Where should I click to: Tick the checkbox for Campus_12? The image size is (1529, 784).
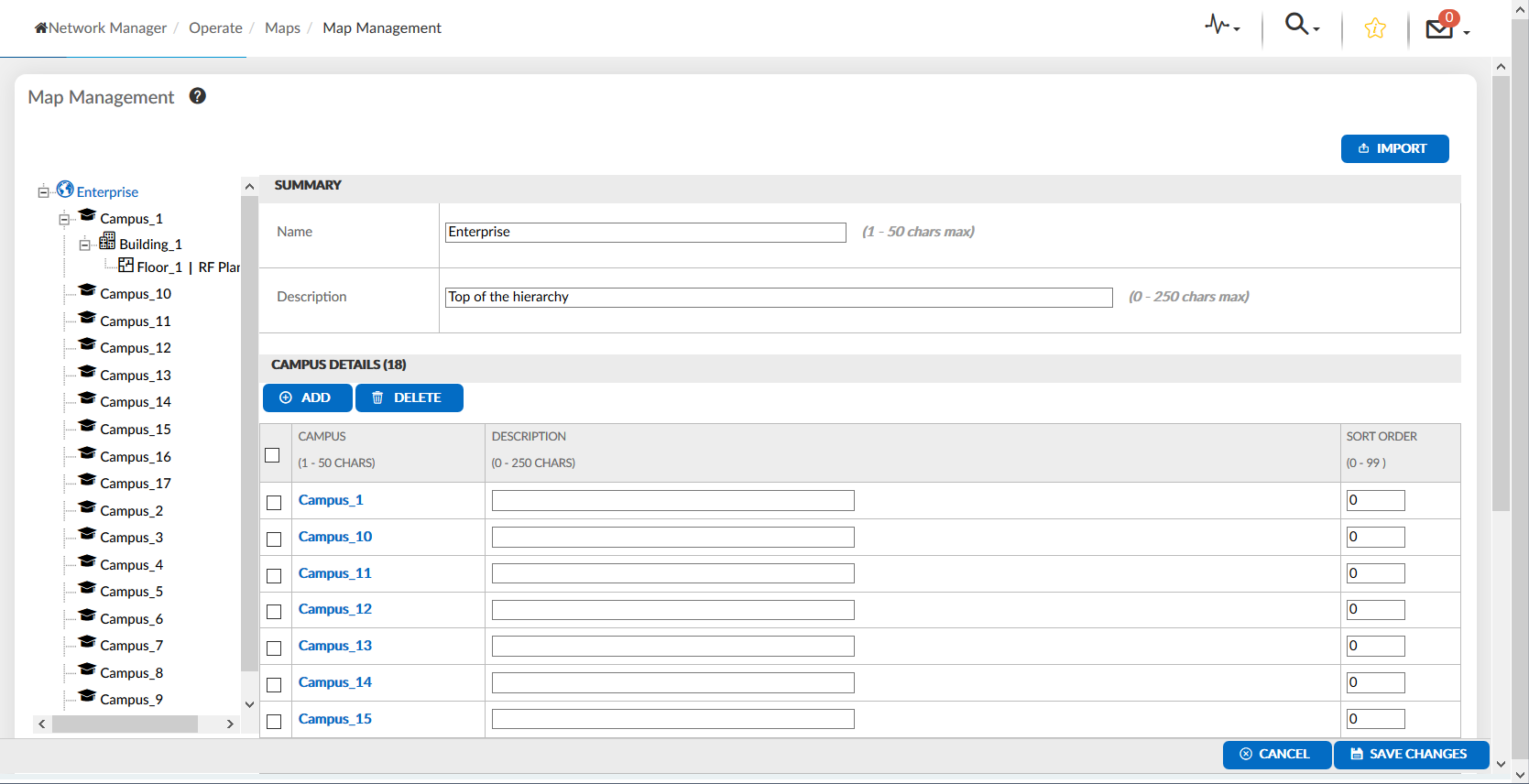(x=274, y=612)
